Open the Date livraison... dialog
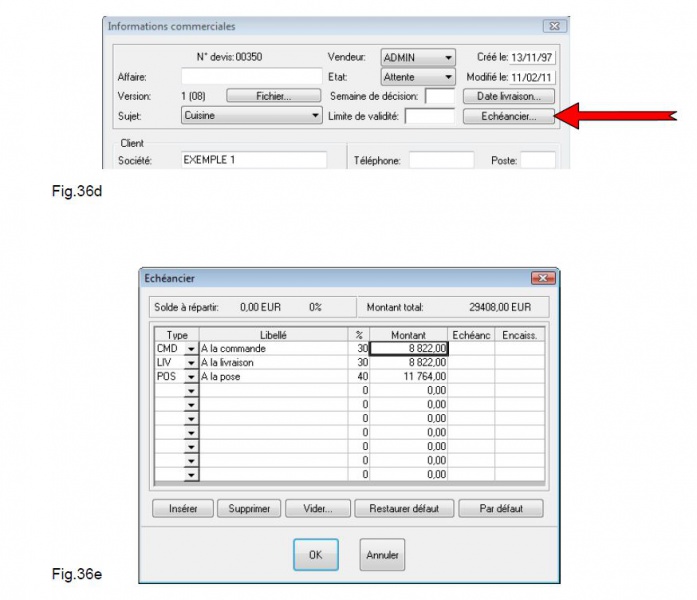The image size is (697, 600). (x=508, y=96)
